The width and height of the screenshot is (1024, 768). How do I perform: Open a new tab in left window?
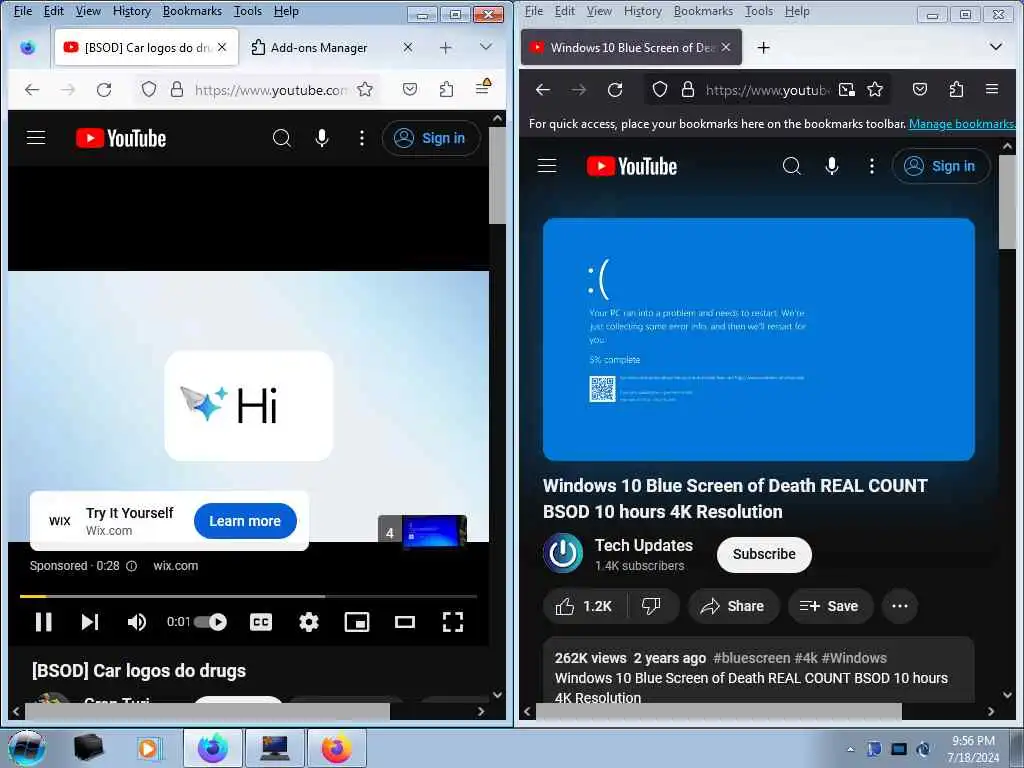(x=445, y=48)
